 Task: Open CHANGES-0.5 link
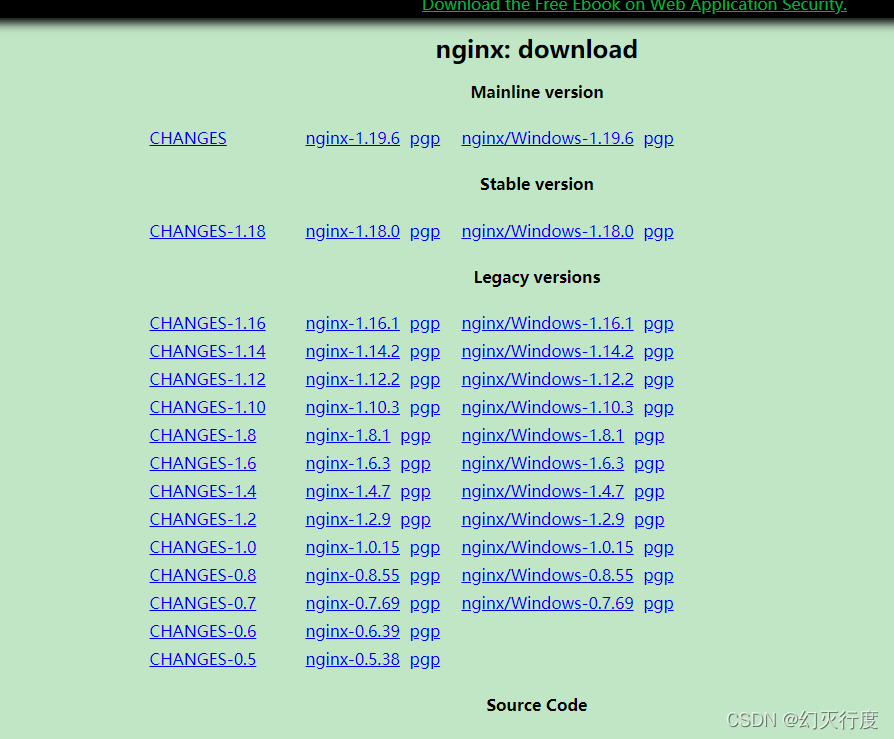[x=202, y=659]
